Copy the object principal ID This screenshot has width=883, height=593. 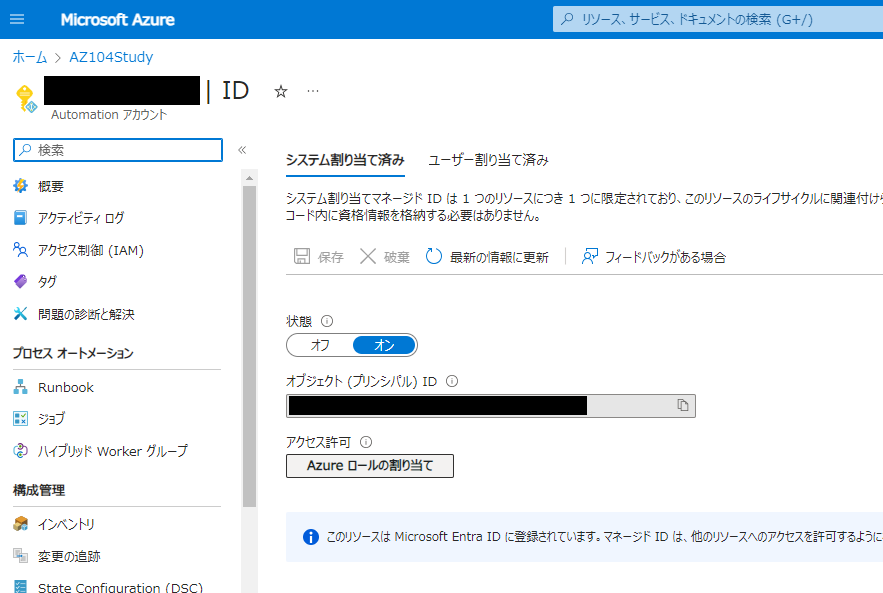point(683,405)
